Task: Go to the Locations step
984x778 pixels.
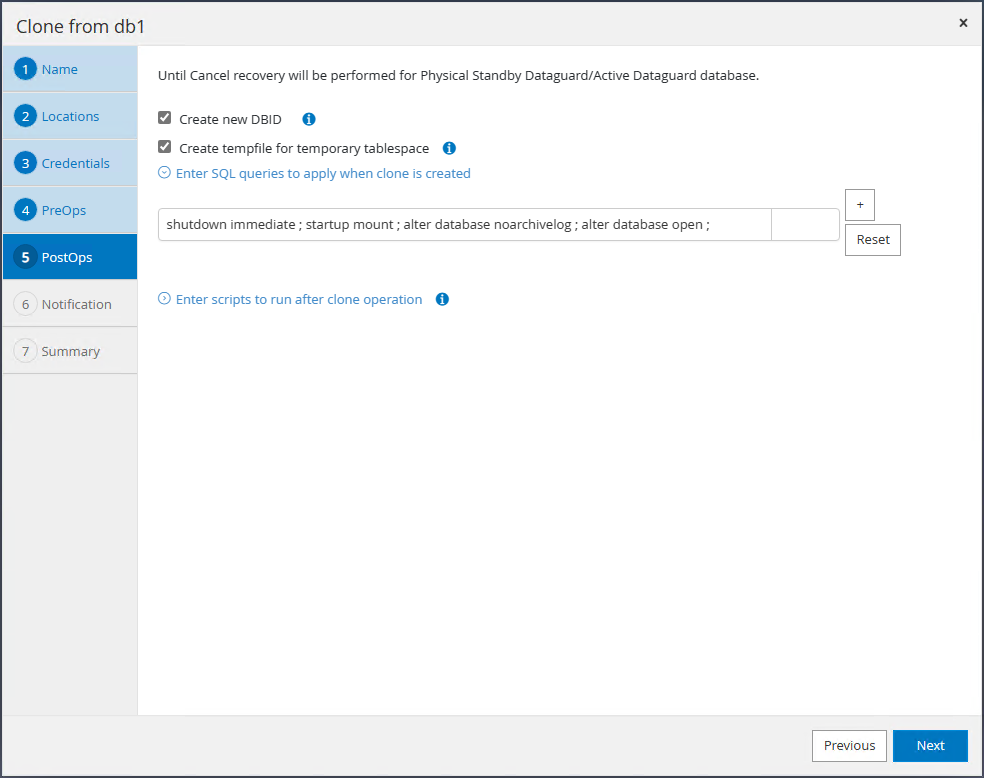Action: [70, 116]
